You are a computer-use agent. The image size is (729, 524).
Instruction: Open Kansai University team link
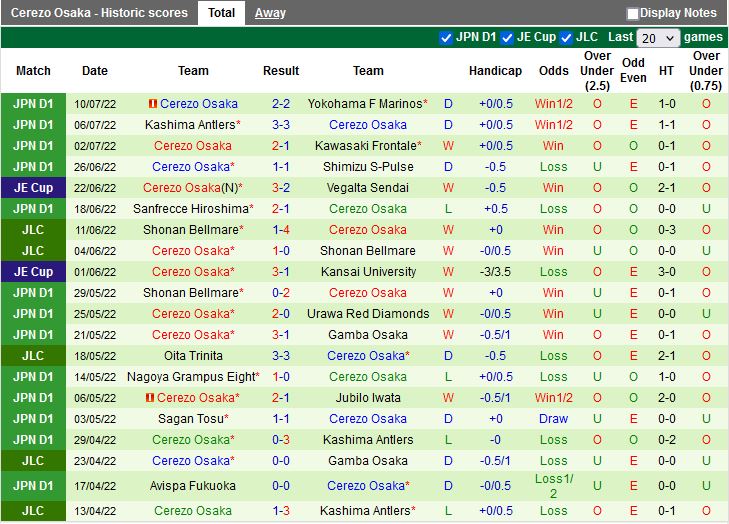368,272
